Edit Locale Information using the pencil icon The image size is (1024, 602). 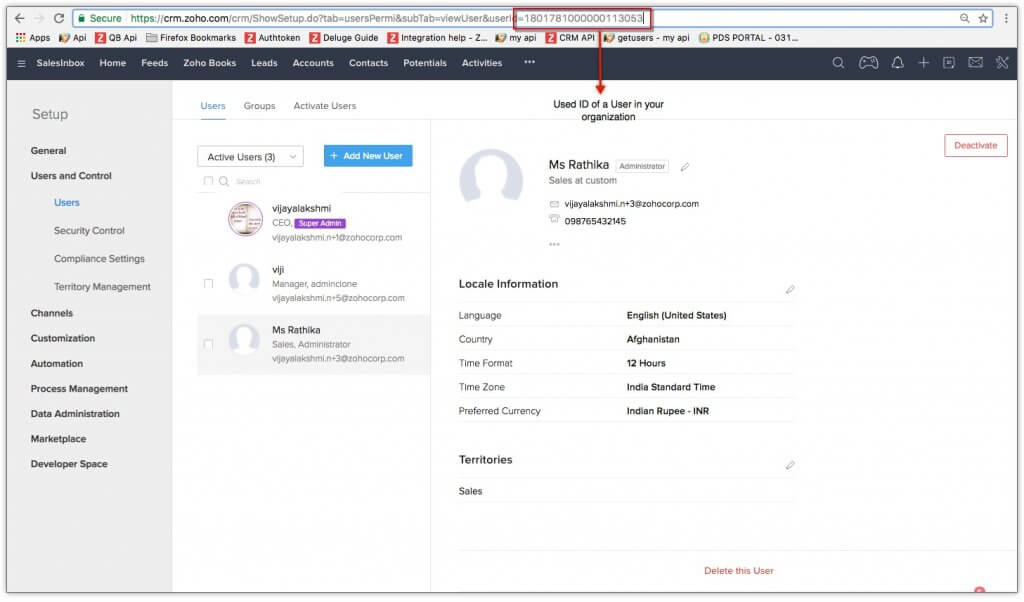click(x=791, y=289)
